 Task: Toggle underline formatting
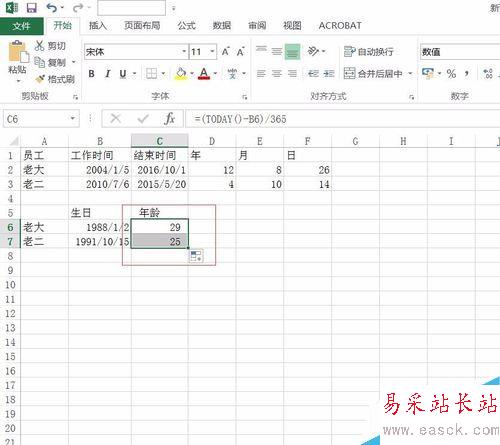point(123,74)
